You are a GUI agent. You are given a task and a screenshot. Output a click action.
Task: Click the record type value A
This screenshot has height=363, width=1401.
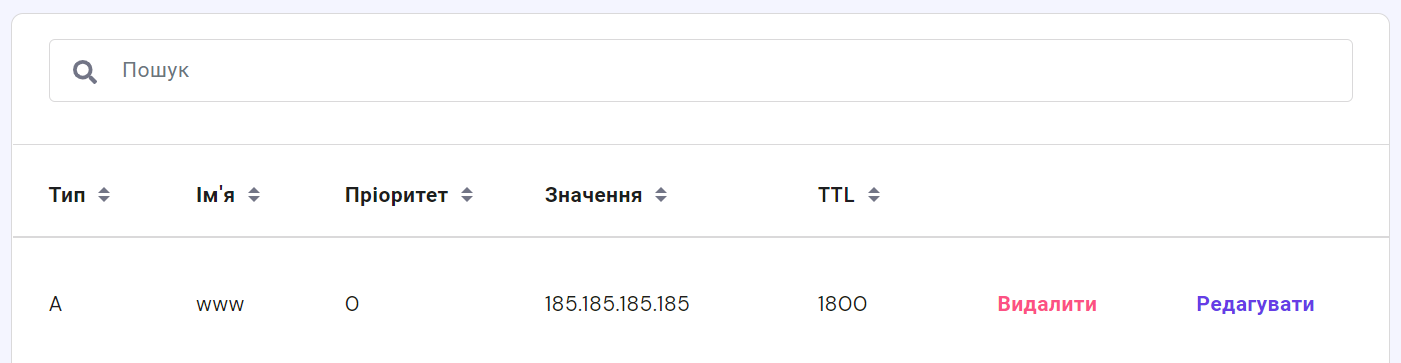[x=55, y=304]
